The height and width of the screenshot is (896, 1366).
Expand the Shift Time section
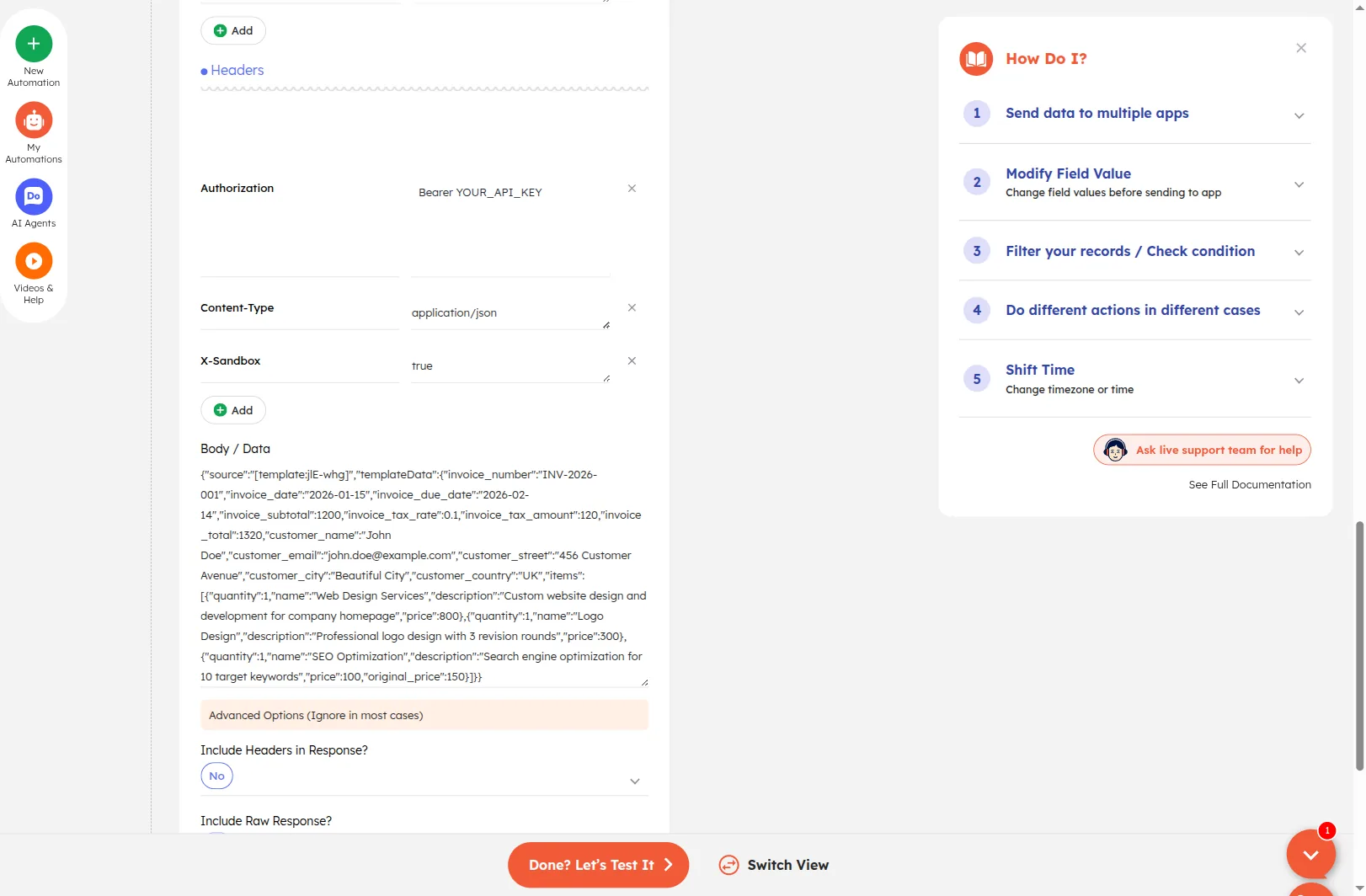pyautogui.click(x=1299, y=381)
